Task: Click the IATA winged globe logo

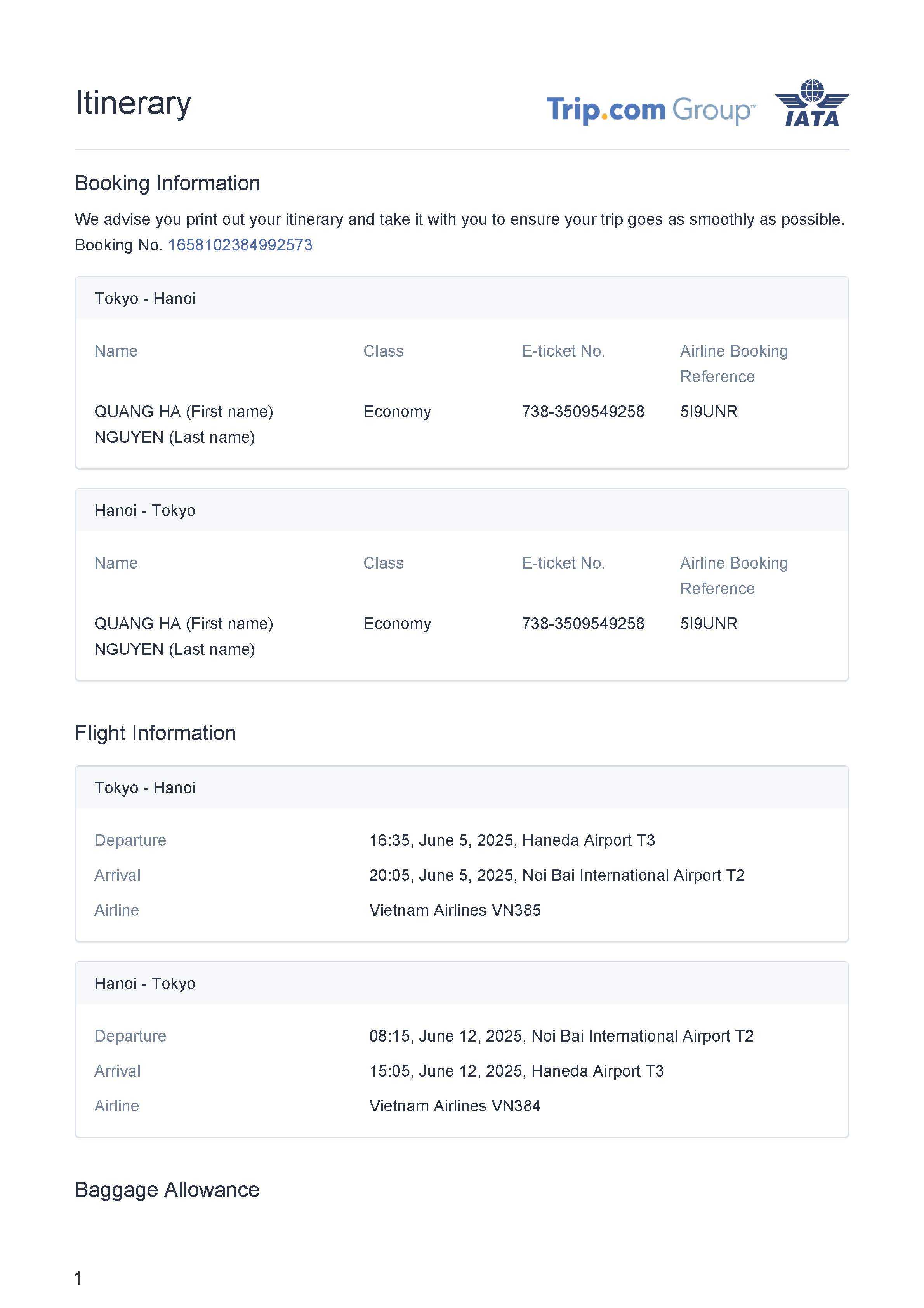Action: (812, 103)
